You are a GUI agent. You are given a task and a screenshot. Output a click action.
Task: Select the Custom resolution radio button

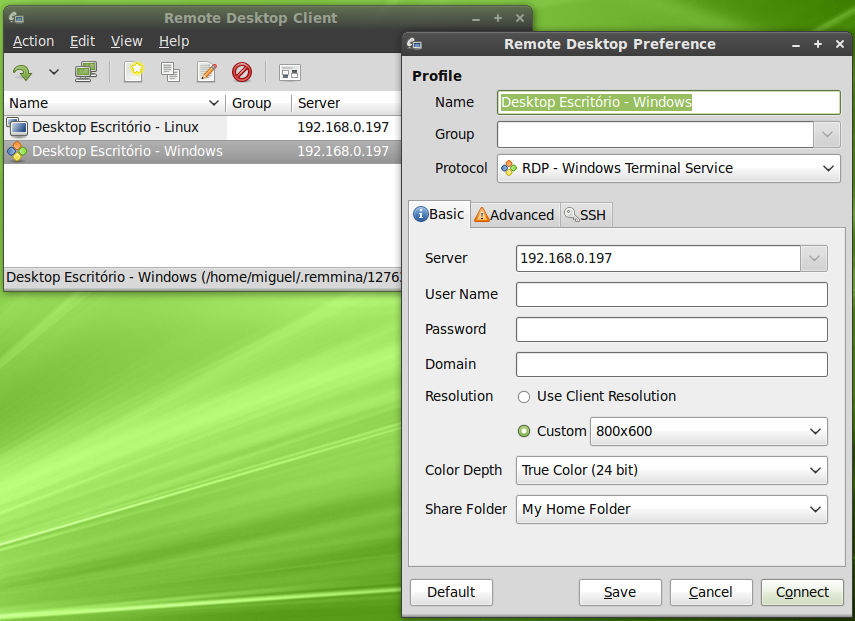pyautogui.click(x=523, y=430)
